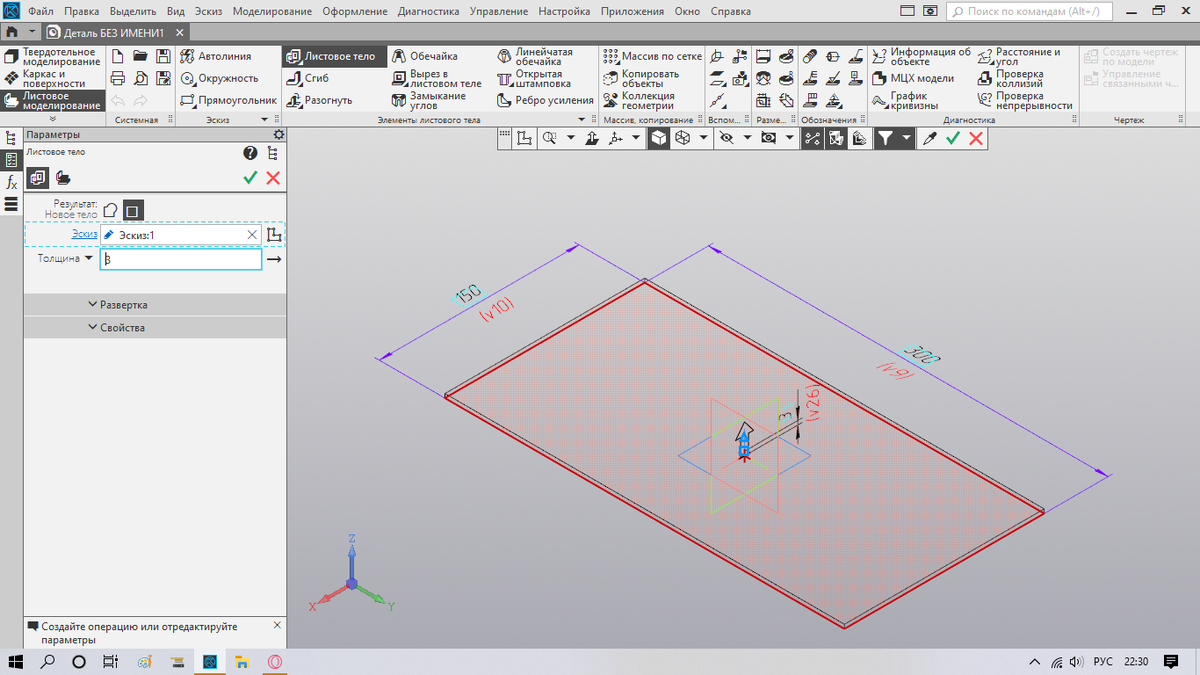The height and width of the screenshot is (675, 1200).
Task: Open the Windows Start menu
Action: 17,661
